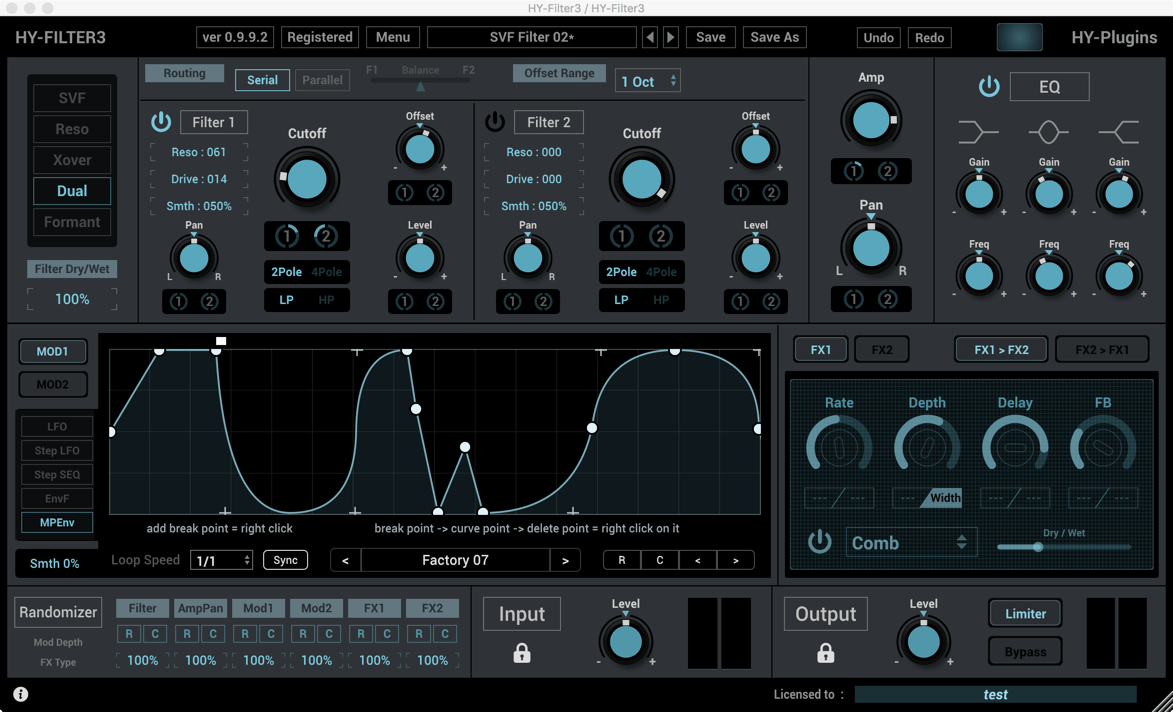The height and width of the screenshot is (712, 1173).
Task: Select the low-shelf band icon in the EQ
Action: [978, 131]
